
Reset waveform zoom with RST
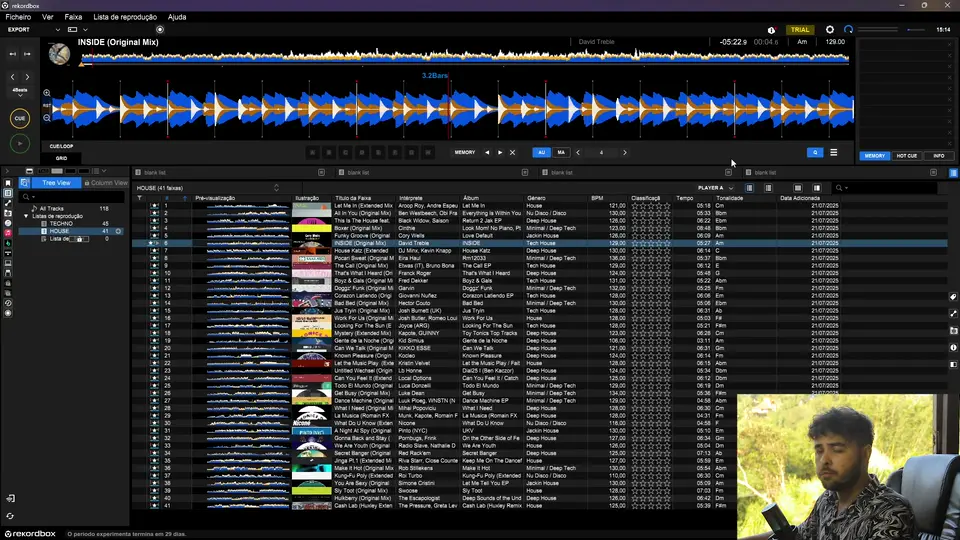[47, 106]
